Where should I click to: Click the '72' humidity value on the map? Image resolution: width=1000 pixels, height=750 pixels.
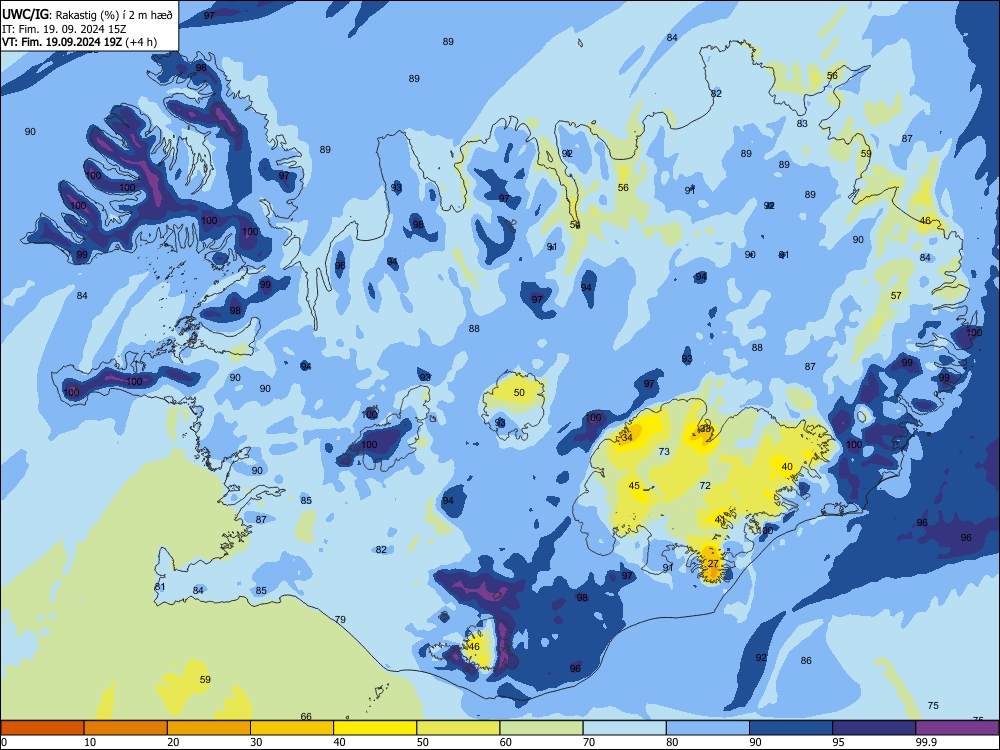click(x=705, y=485)
